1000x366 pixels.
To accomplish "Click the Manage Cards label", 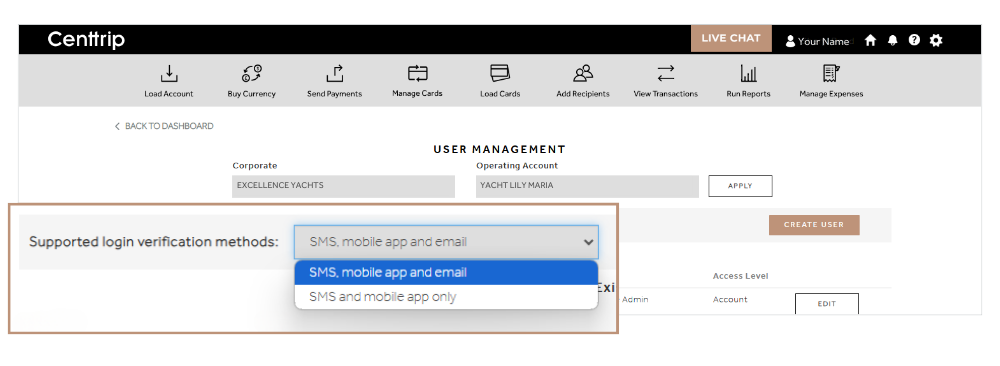I will click(417, 93).
